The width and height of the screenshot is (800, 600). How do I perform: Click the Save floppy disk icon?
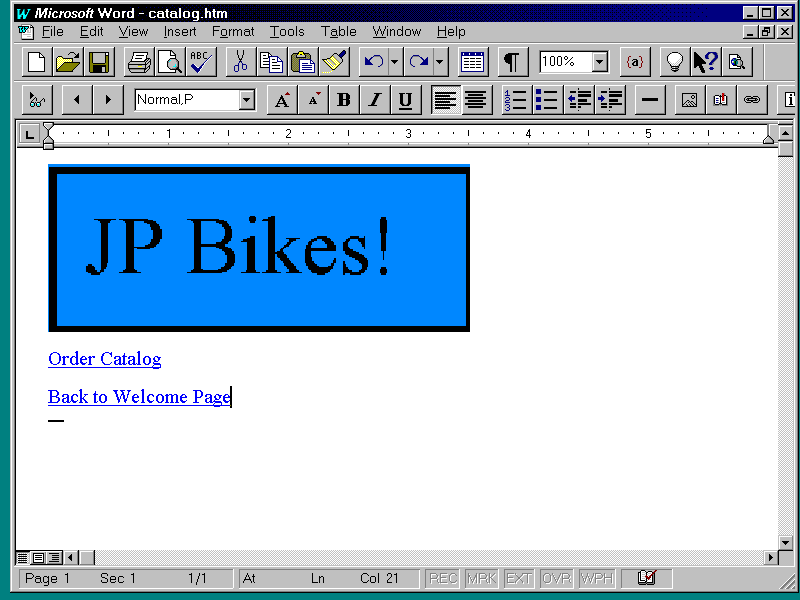98,62
